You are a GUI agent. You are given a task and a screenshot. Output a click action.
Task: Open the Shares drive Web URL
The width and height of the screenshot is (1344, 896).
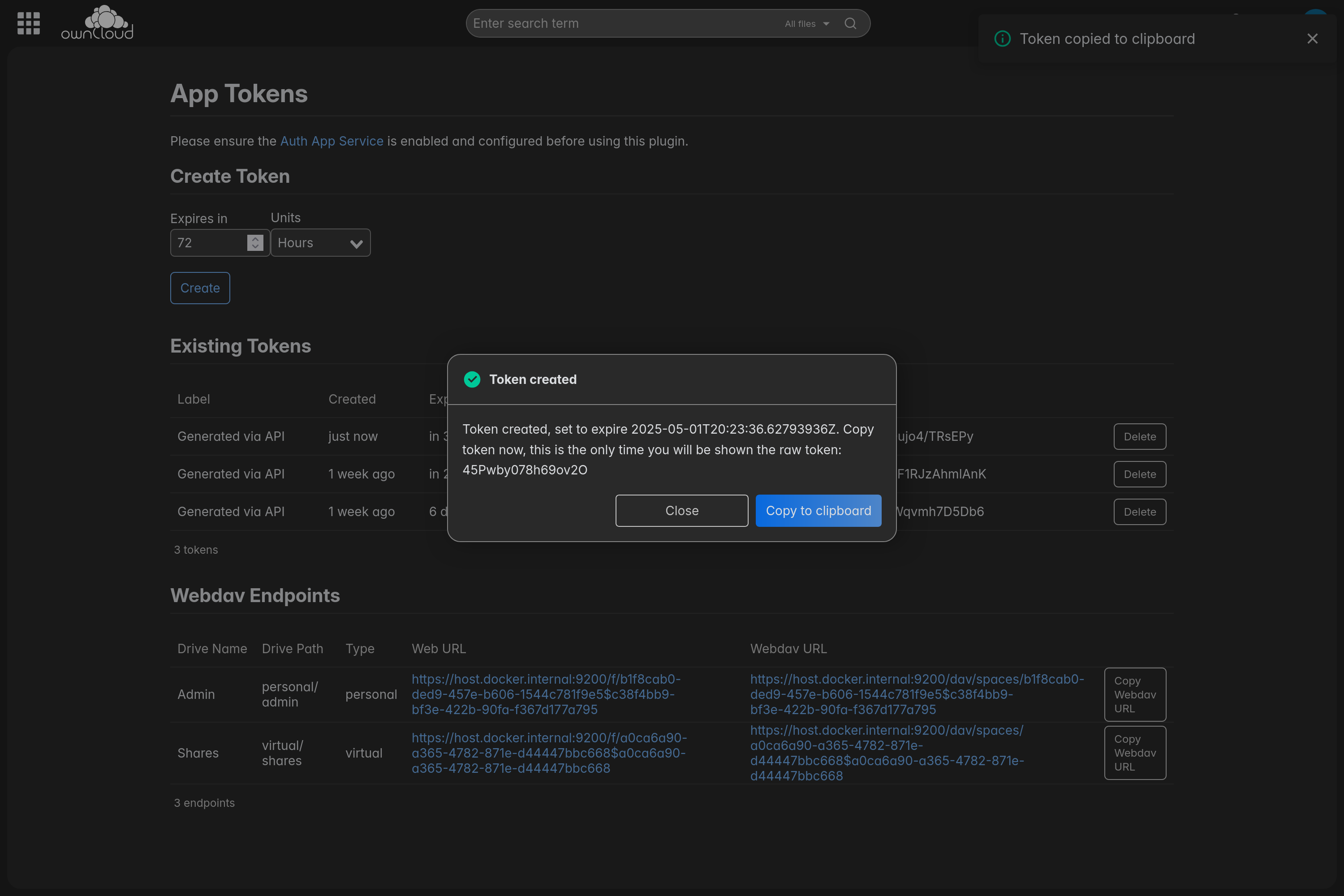point(549,753)
